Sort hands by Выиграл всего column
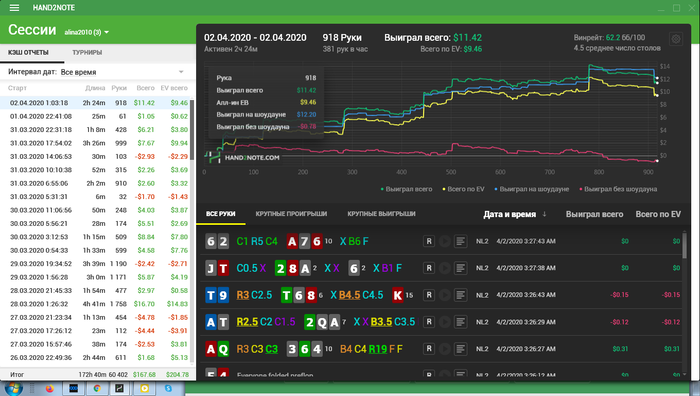This screenshot has width=700, height=396. pos(594,214)
